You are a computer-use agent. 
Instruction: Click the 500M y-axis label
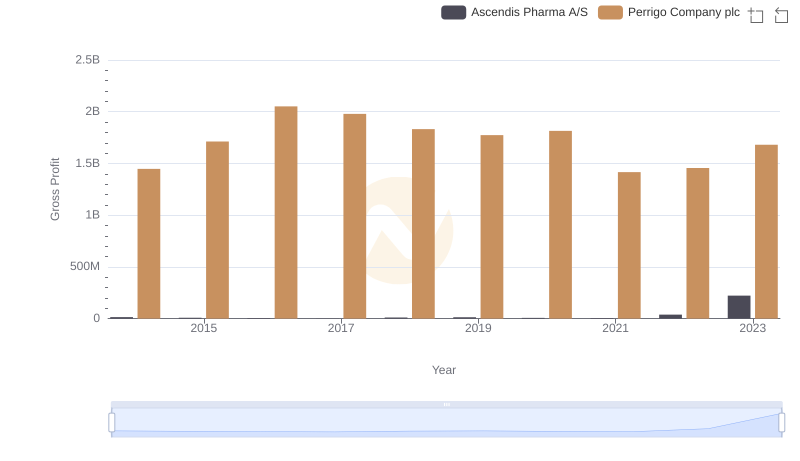pyautogui.click(x=85, y=266)
